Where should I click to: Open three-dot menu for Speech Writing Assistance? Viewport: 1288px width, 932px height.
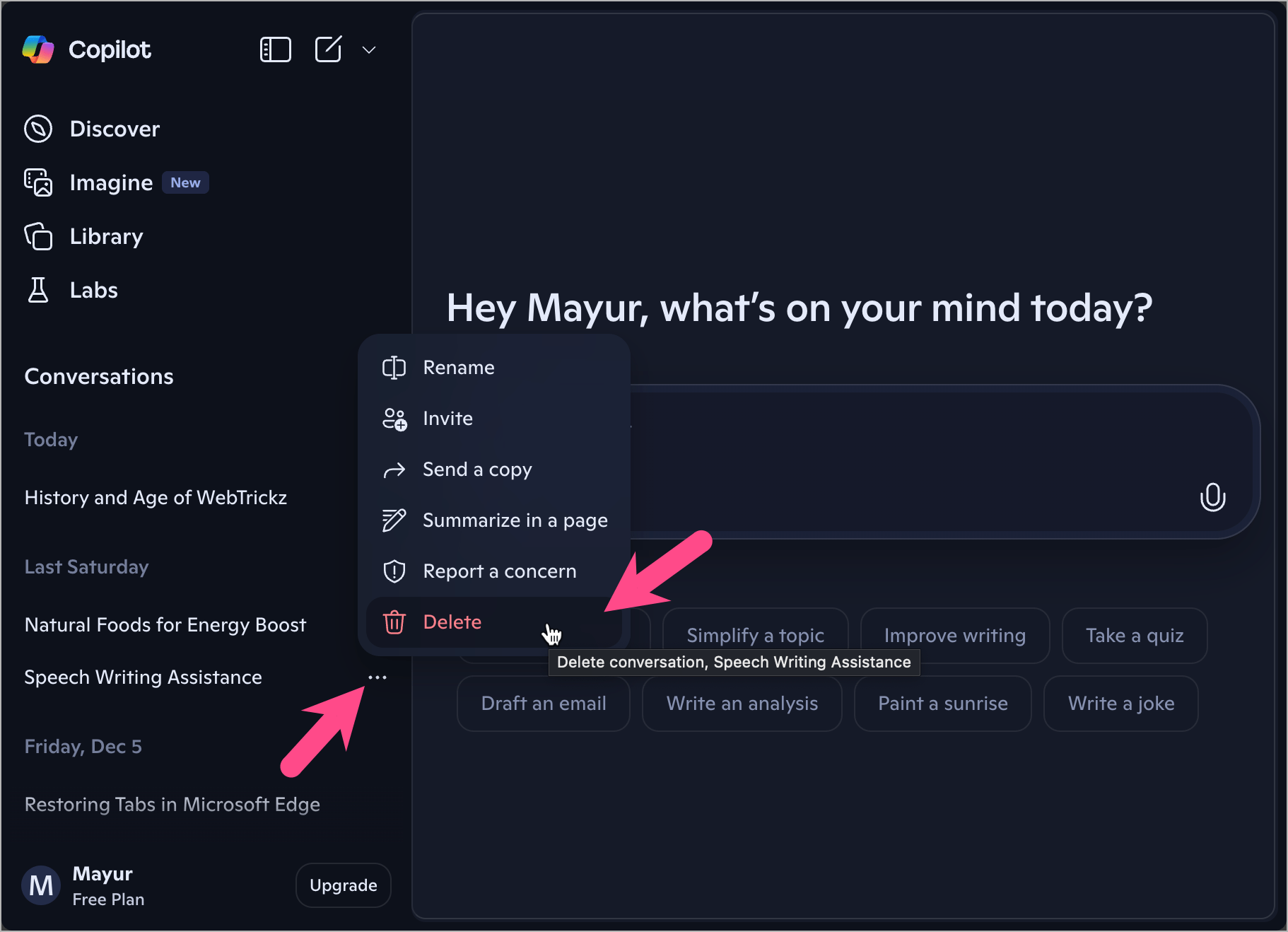[377, 677]
